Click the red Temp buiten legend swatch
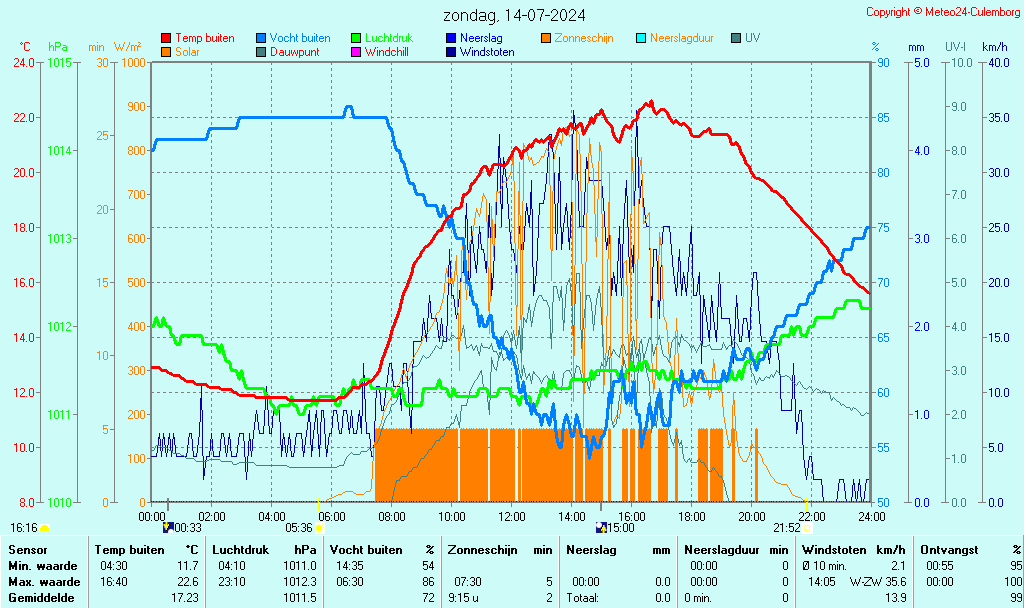The height and width of the screenshot is (608, 1026). click(x=166, y=38)
